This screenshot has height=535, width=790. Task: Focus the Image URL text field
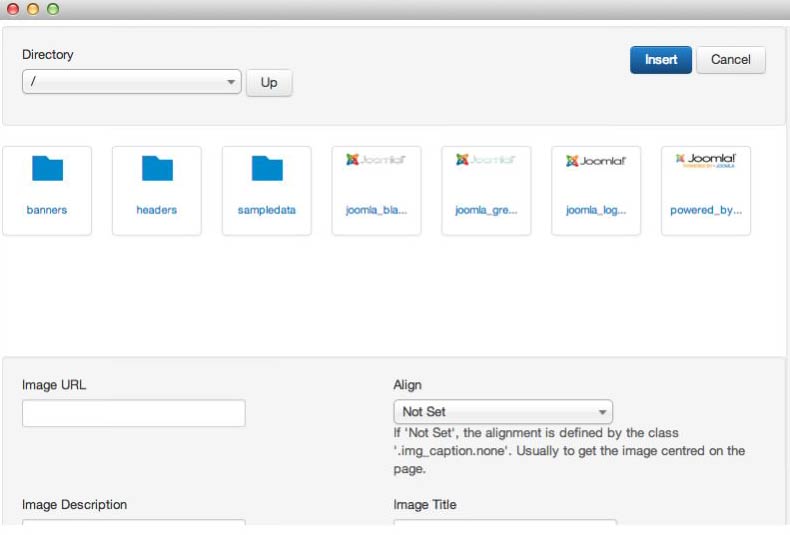click(x=133, y=413)
